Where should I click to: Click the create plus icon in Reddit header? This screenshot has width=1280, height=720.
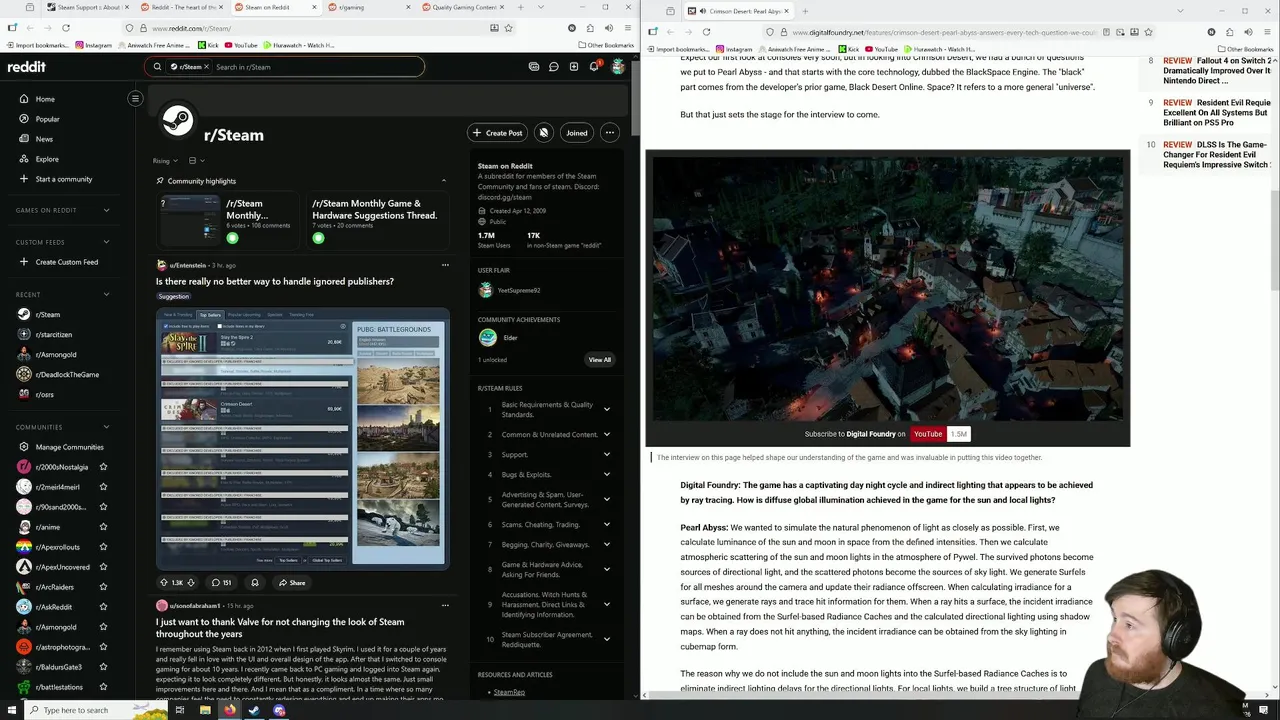573,67
